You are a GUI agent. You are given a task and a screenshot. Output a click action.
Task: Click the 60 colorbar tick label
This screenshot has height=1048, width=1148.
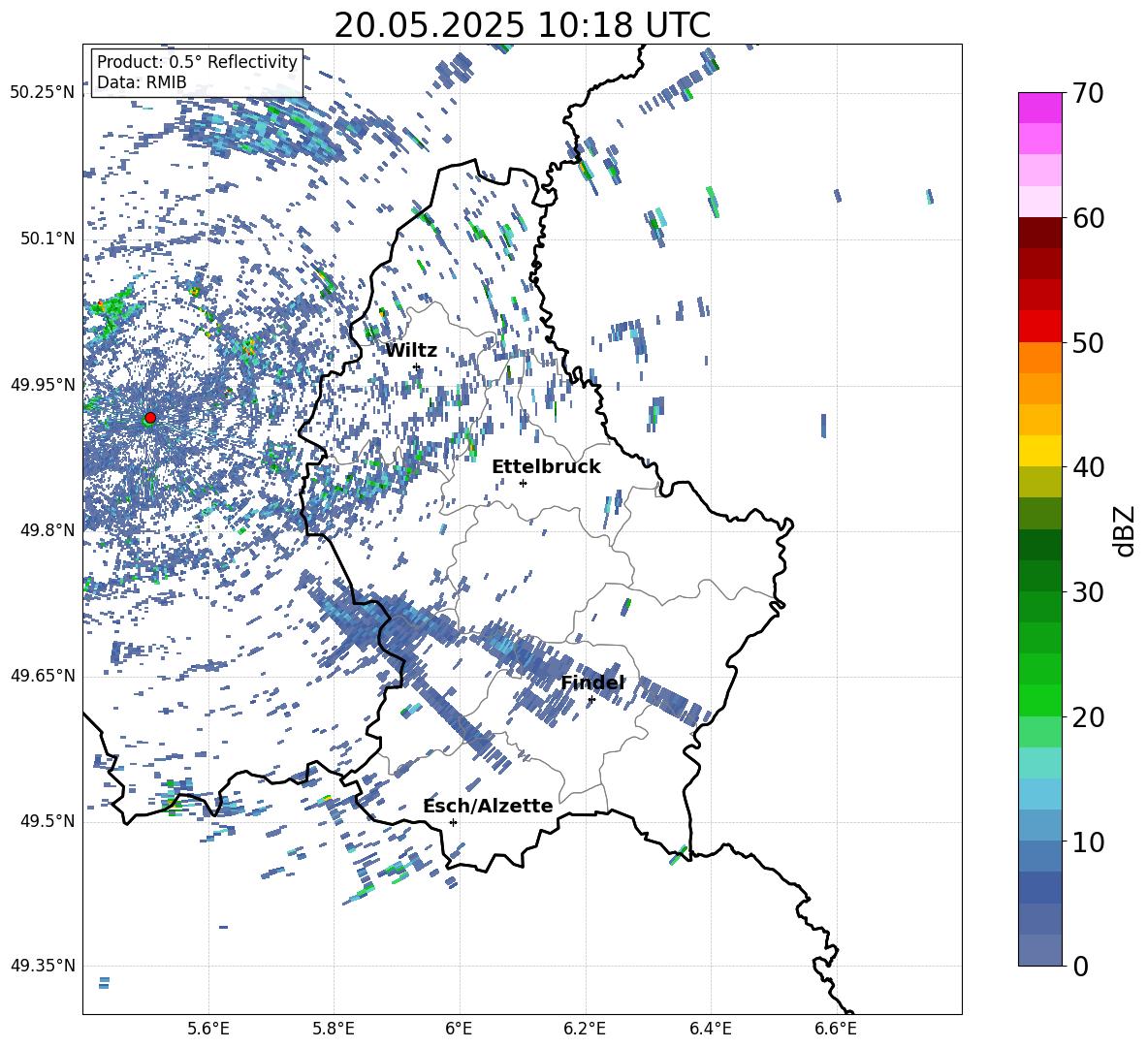point(1089,218)
